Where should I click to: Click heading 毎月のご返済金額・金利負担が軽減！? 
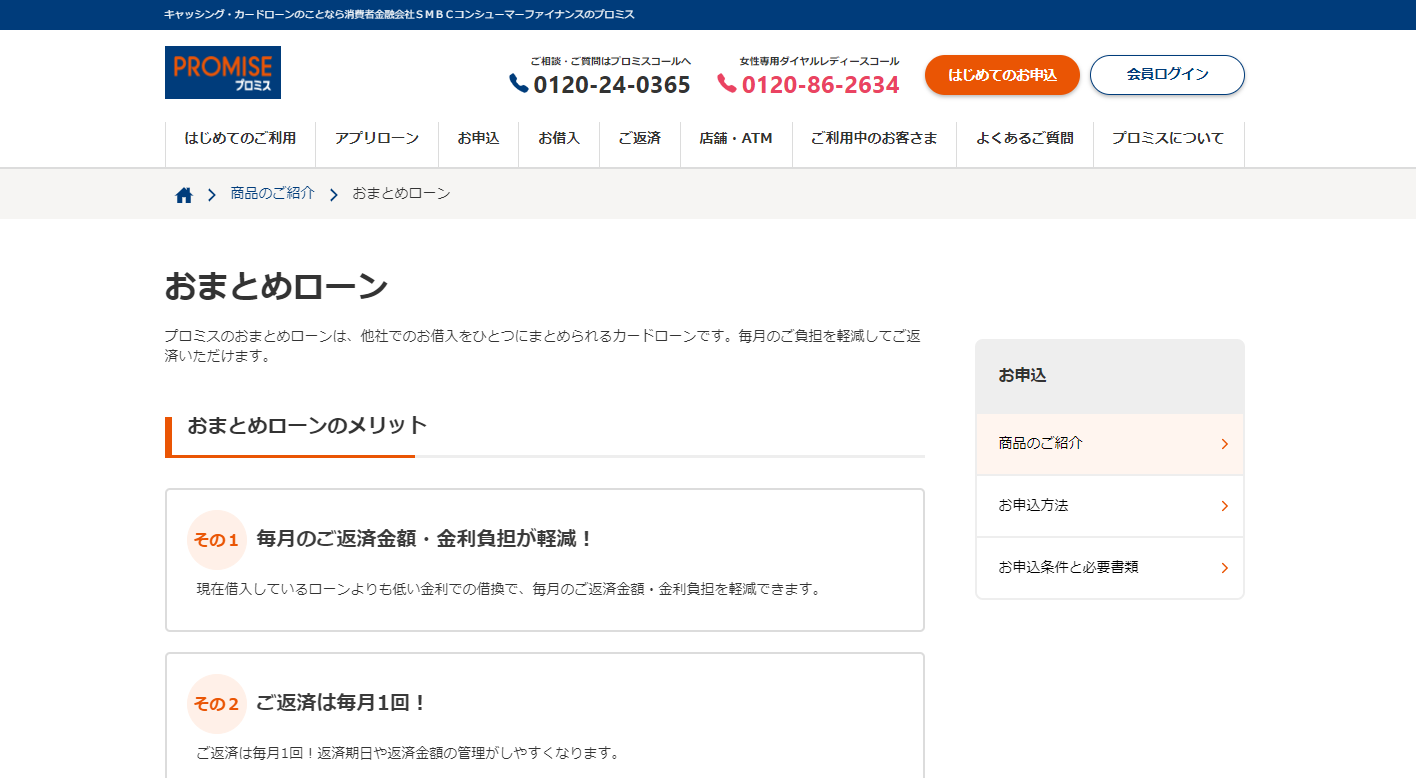pos(426,539)
